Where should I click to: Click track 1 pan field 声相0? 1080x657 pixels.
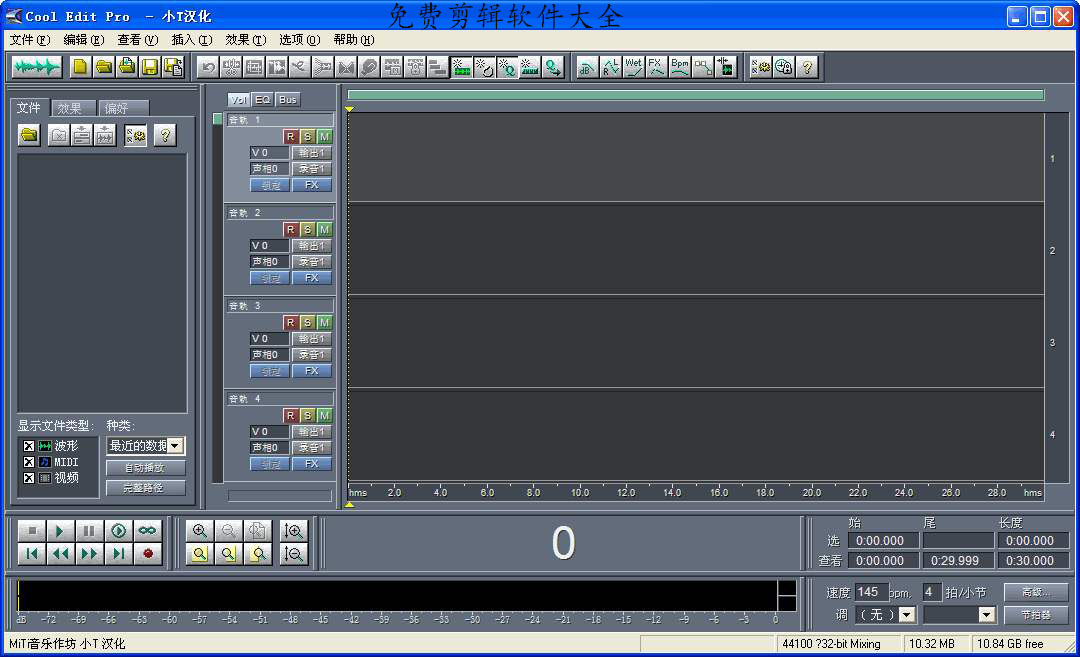[269, 169]
